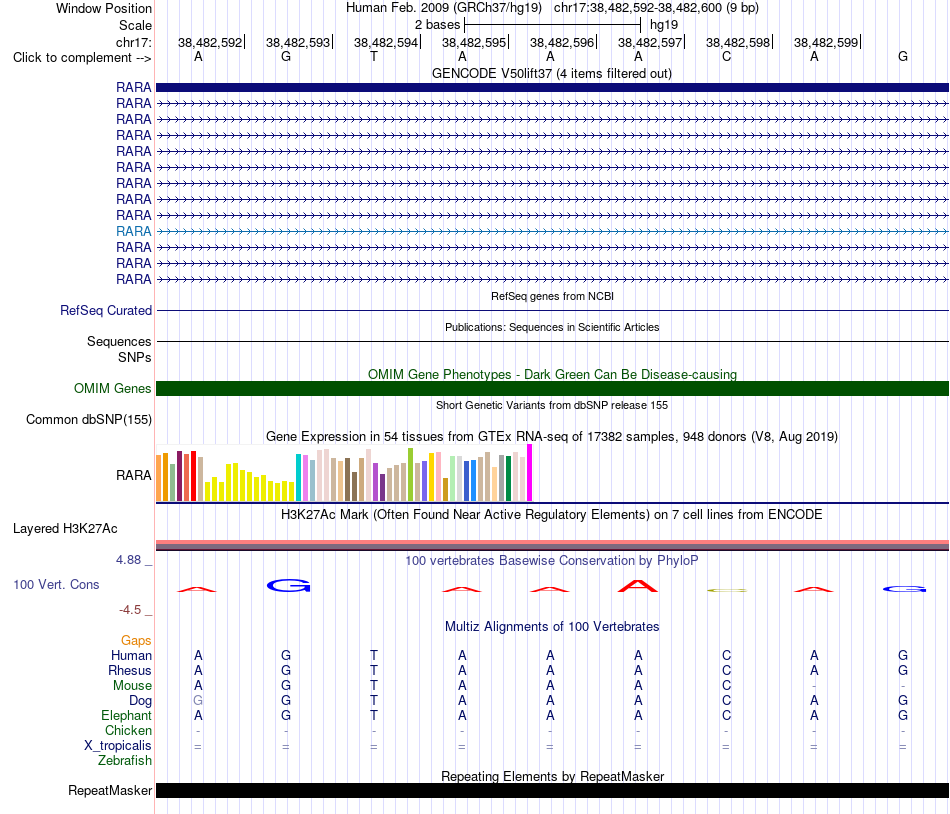Click the 'Zebrafish' alignment row label
950x814 pixels.
click(125, 760)
